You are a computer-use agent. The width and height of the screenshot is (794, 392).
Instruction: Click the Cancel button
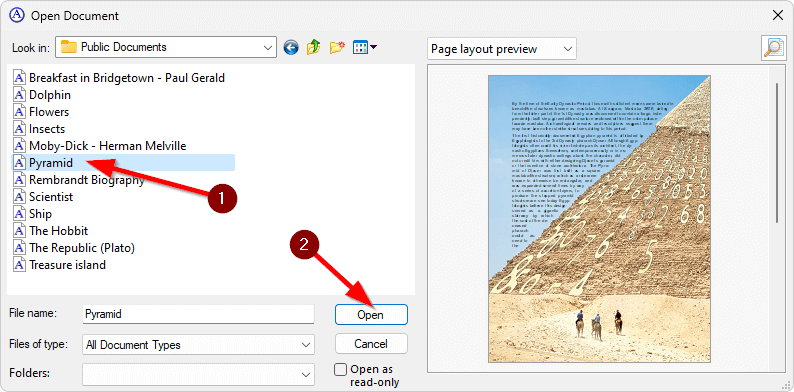(371, 344)
